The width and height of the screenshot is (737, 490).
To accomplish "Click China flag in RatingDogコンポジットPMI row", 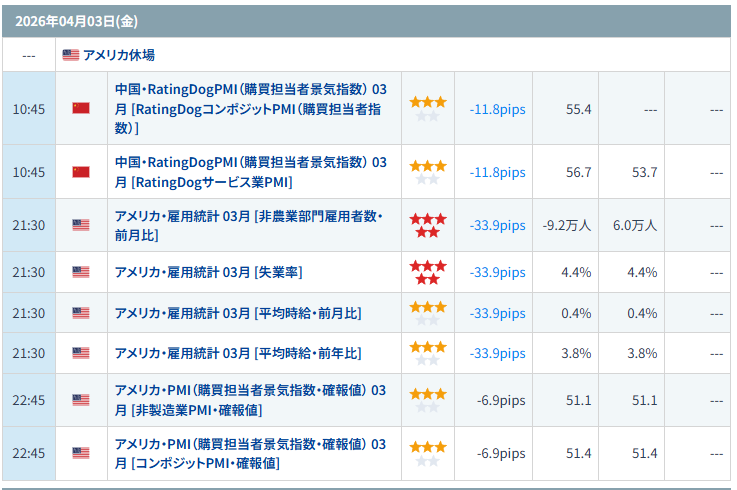I will pos(81,108).
